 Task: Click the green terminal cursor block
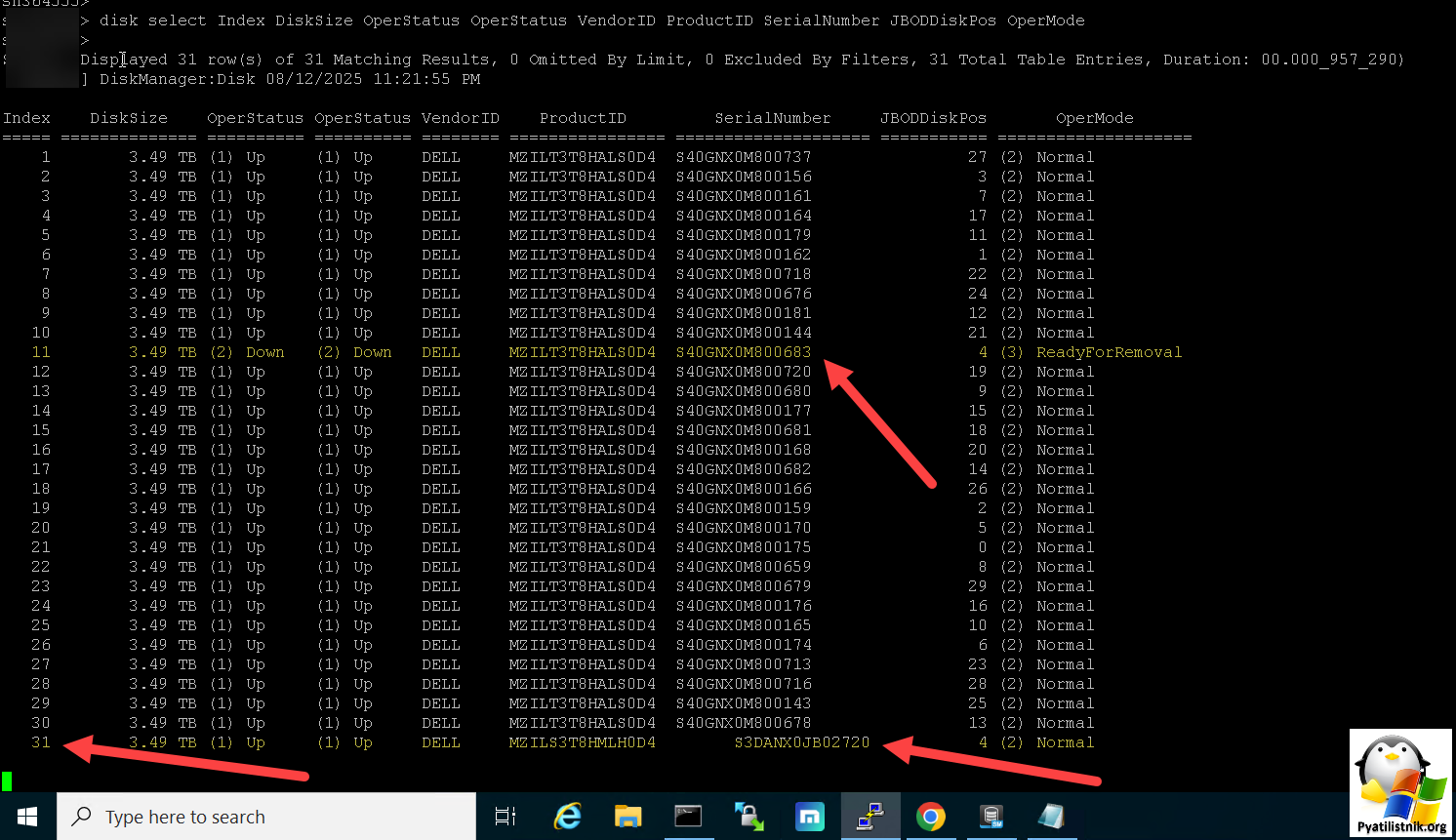[x=7, y=780]
